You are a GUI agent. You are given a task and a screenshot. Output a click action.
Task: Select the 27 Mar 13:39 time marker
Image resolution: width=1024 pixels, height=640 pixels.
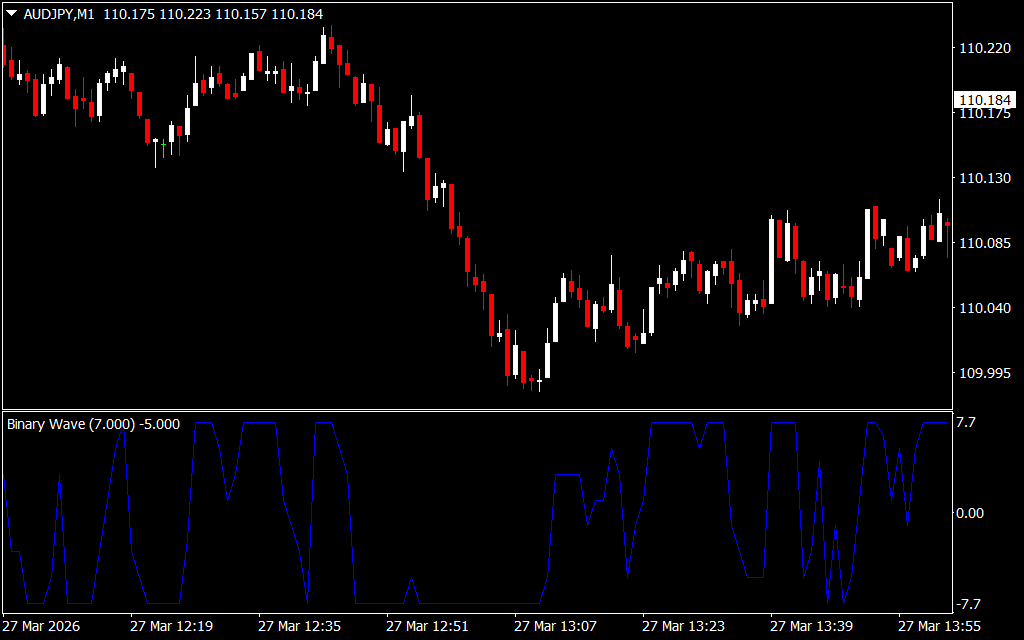coord(811,626)
